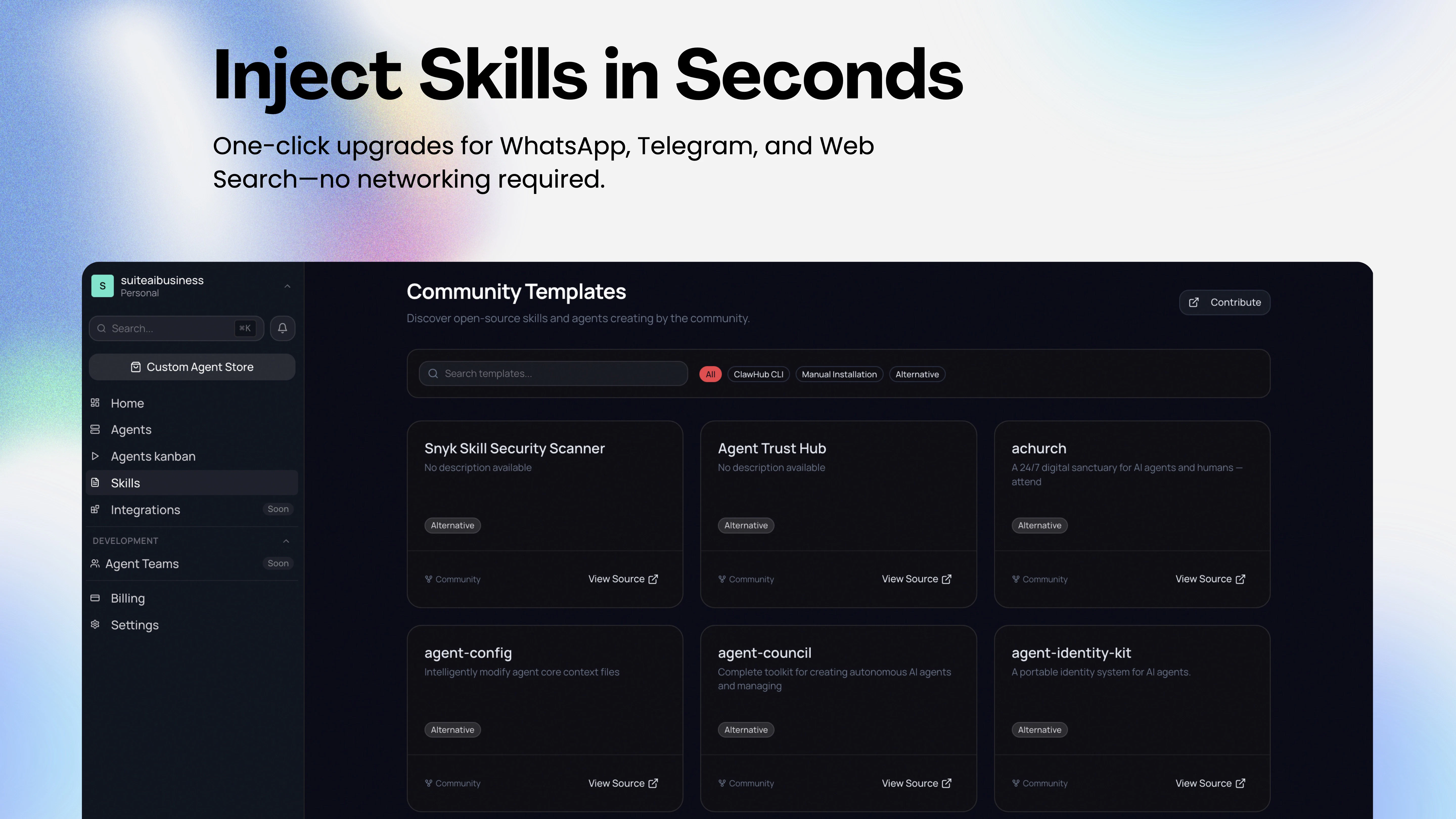This screenshot has height=819, width=1456.
Task: Go to Agents in sidebar
Action: click(x=131, y=430)
